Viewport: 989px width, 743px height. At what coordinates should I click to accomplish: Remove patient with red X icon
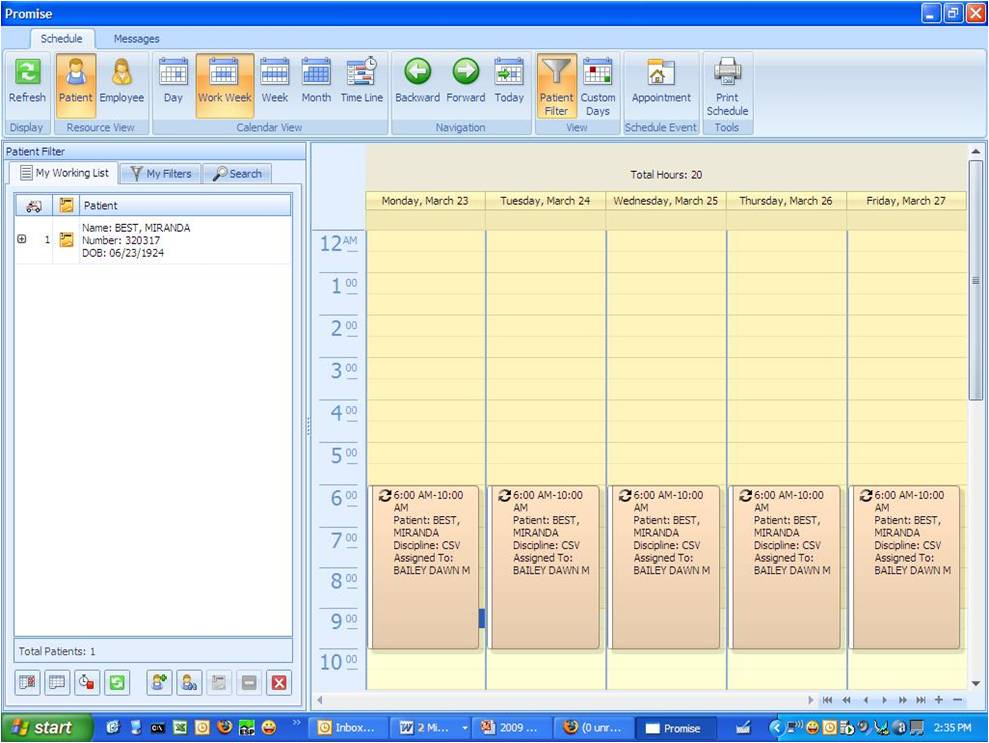pos(279,682)
